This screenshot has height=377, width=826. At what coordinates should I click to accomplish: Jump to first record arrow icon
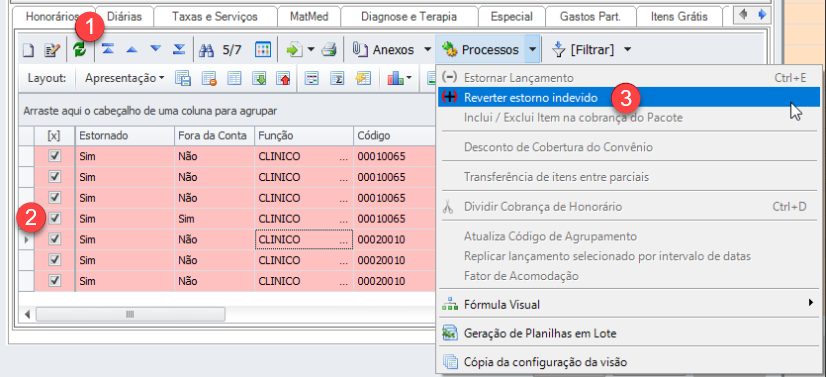pos(107,49)
